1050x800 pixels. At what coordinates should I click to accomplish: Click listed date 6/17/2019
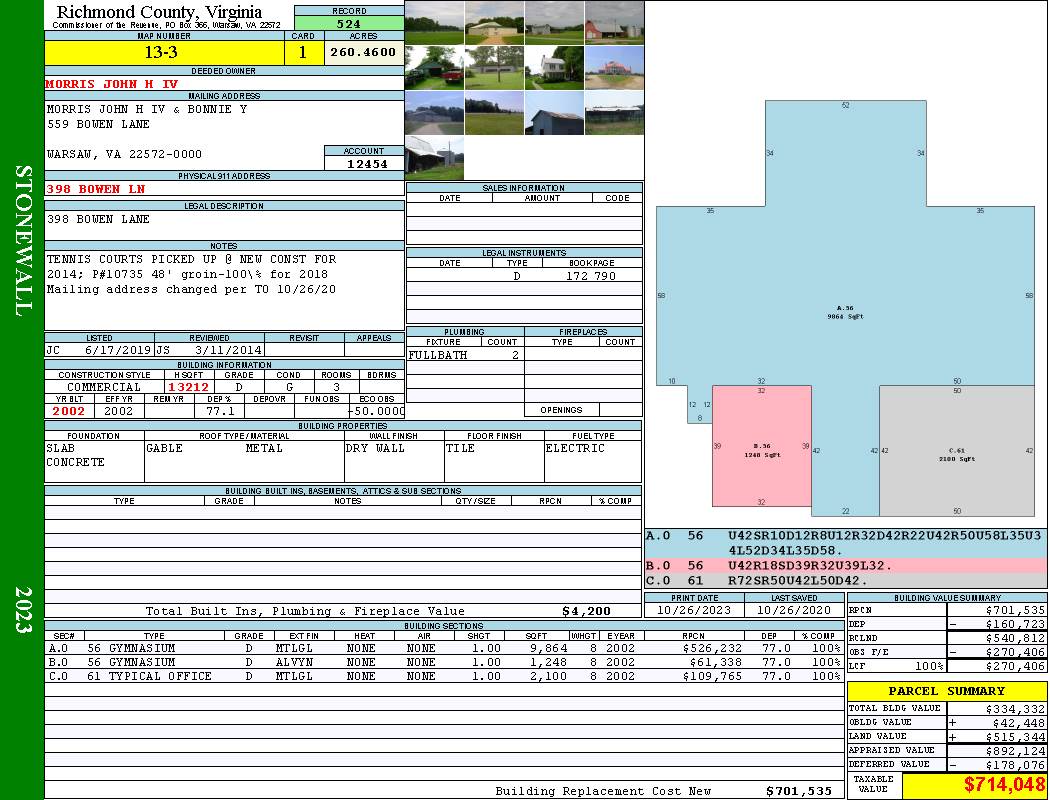pos(118,349)
